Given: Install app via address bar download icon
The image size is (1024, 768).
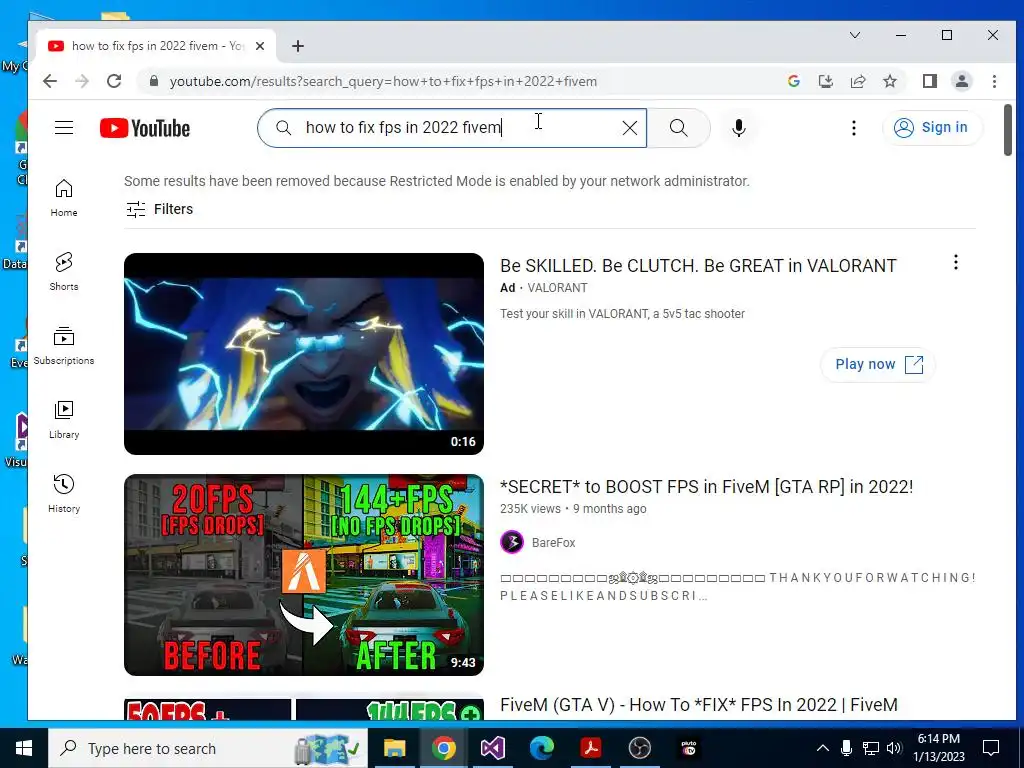Looking at the screenshot, I should pos(825,81).
